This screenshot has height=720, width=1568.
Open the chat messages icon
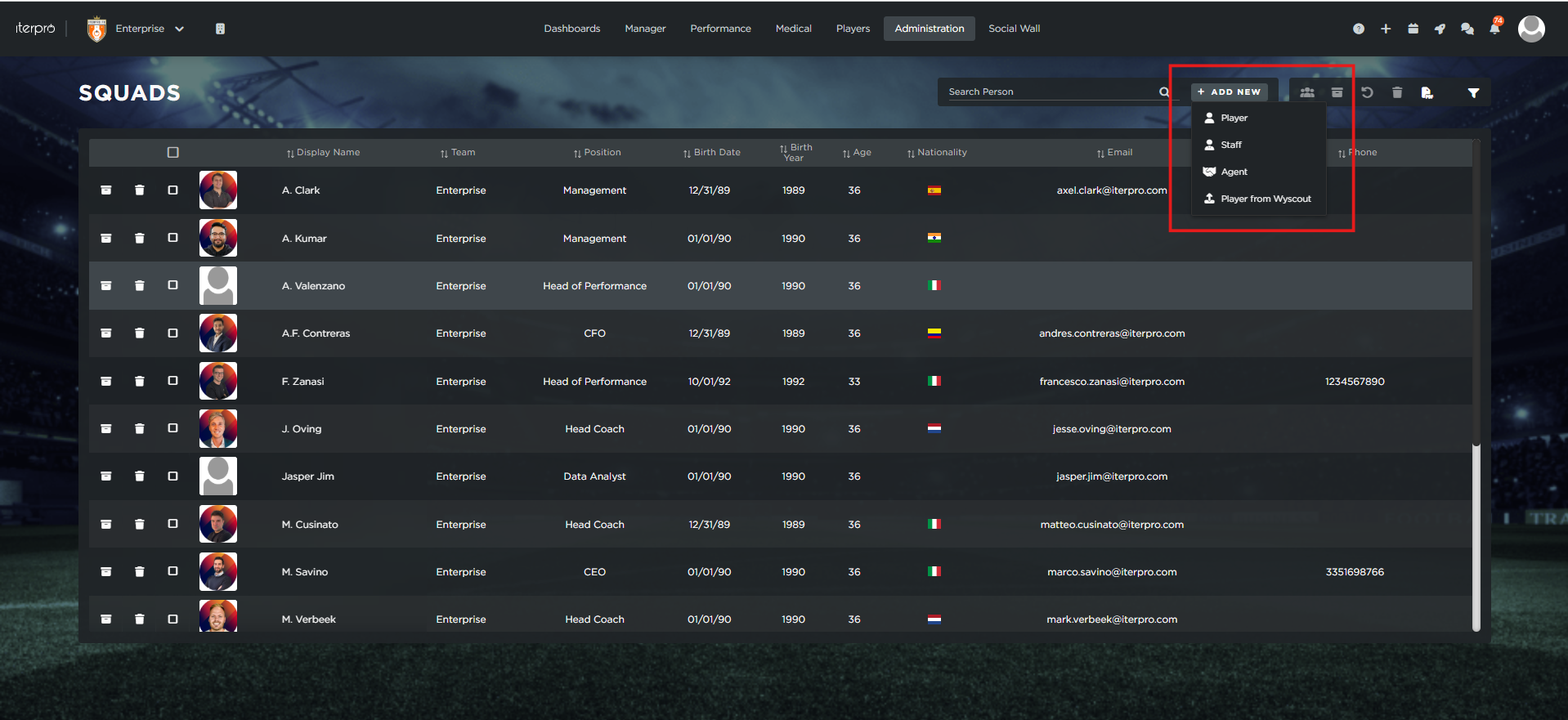pos(1467,29)
